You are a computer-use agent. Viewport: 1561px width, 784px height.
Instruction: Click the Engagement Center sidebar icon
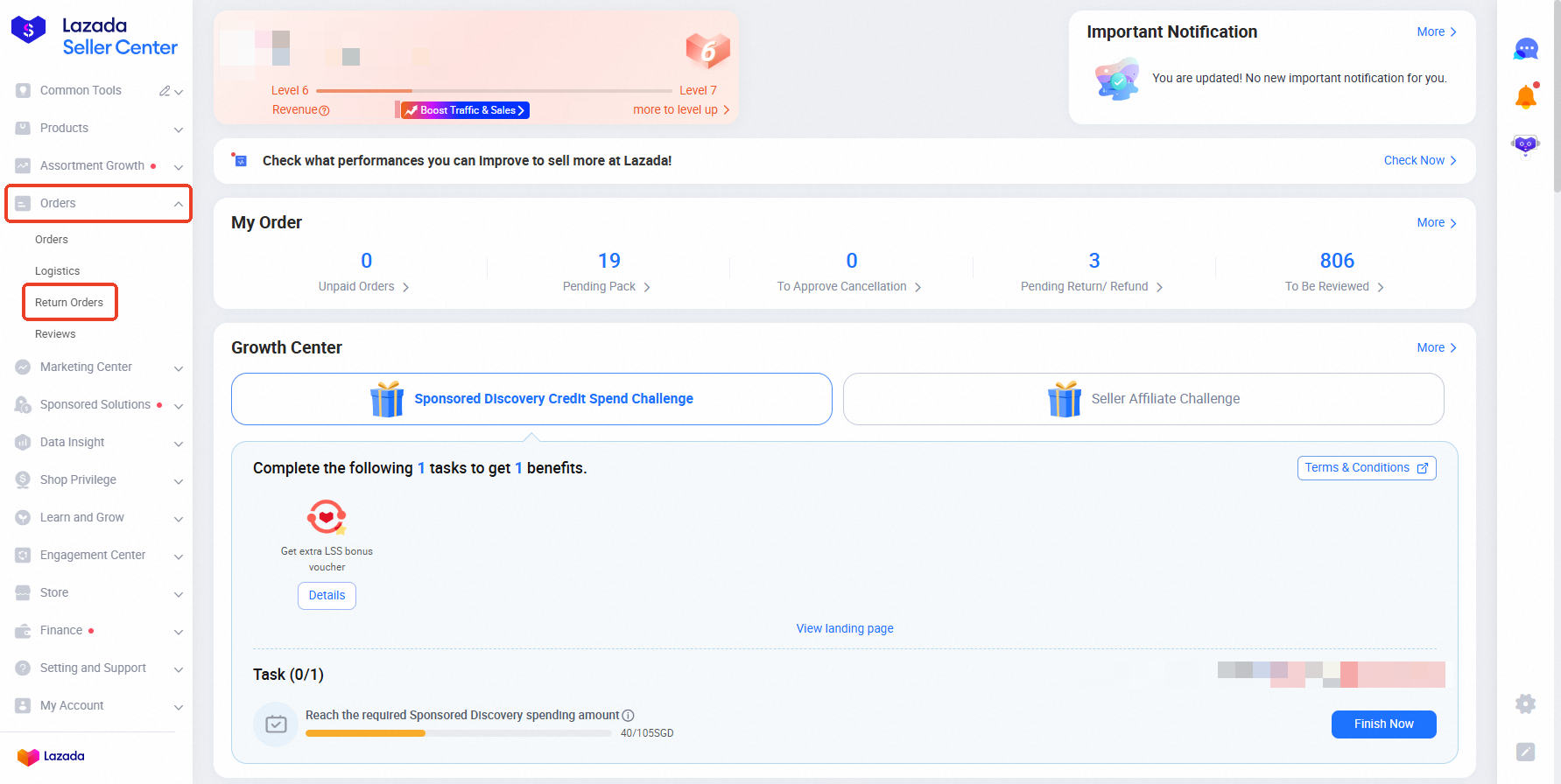point(23,555)
